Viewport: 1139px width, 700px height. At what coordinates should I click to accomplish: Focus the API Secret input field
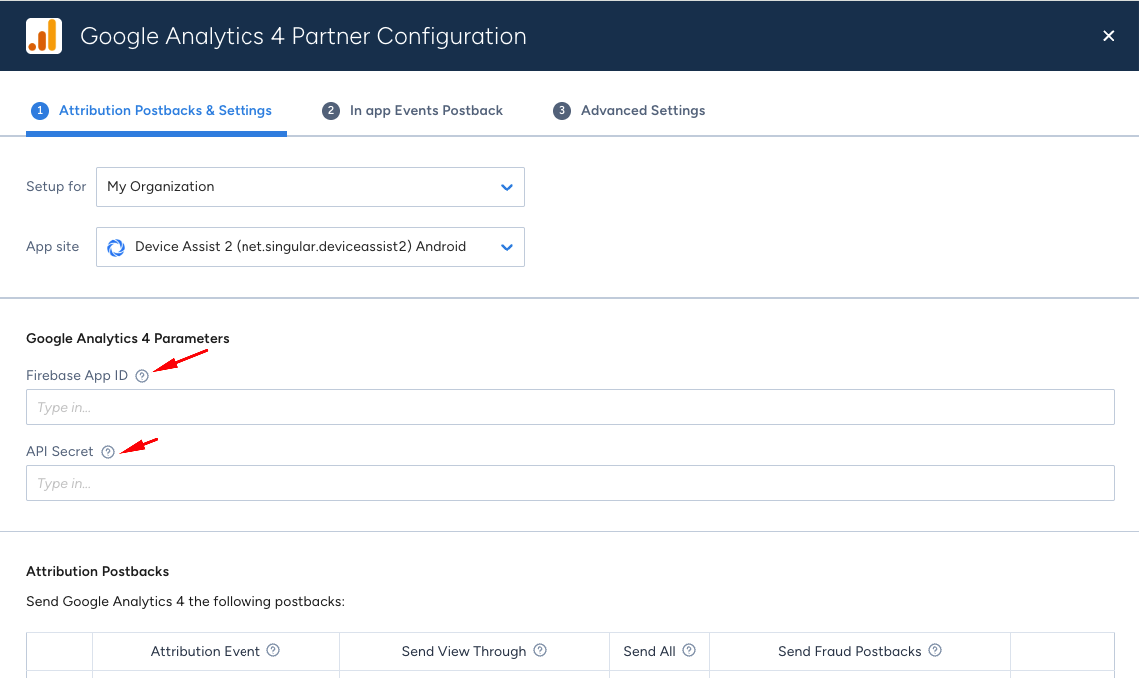pyautogui.click(x=570, y=483)
